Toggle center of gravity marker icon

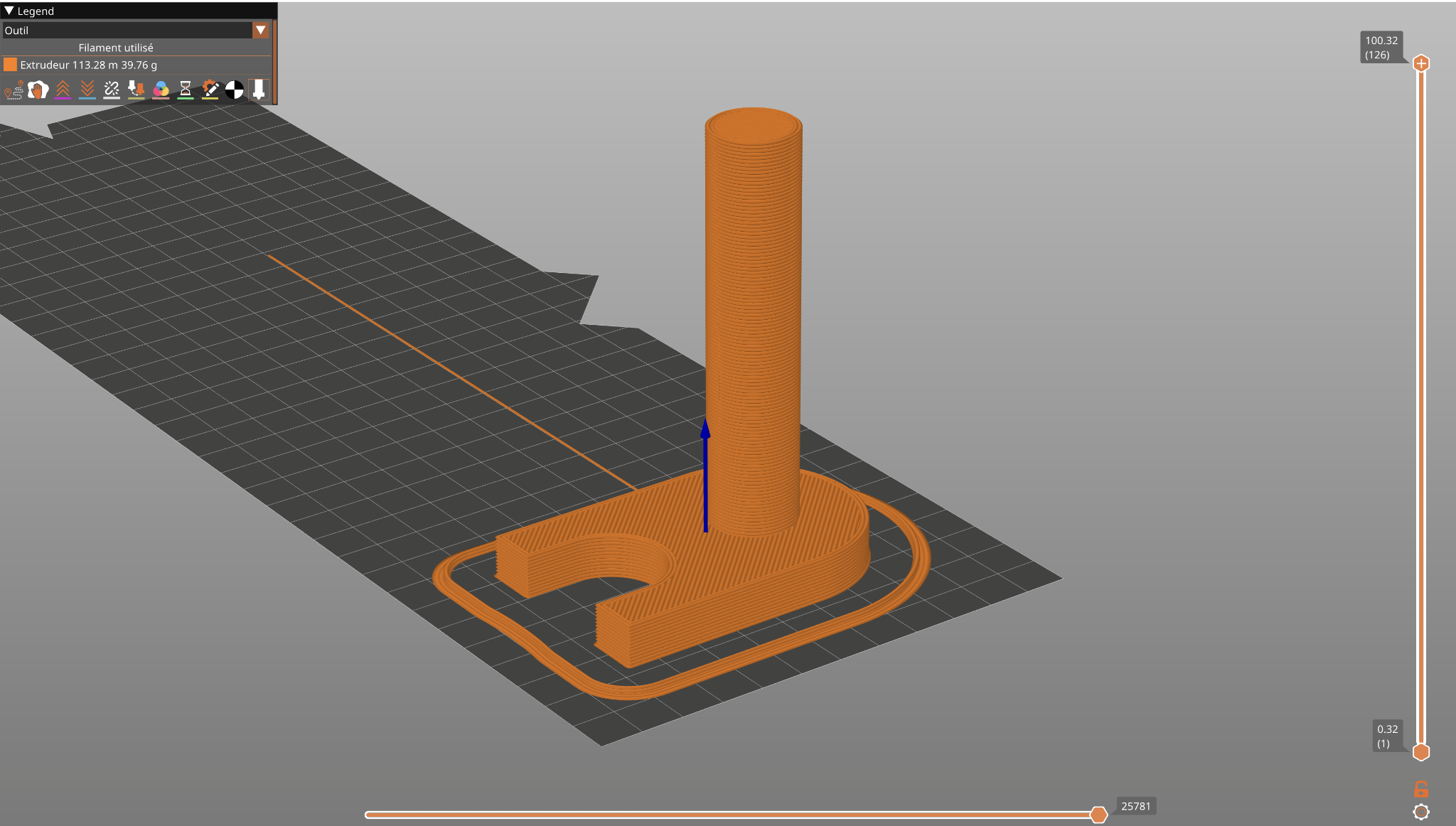235,90
